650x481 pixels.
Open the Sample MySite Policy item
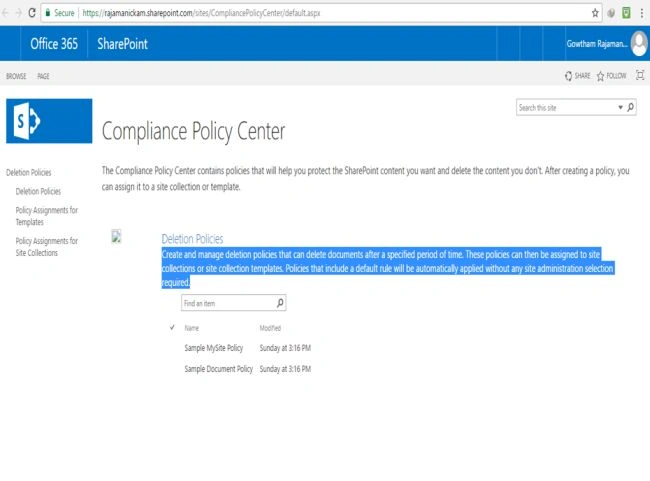pos(214,348)
